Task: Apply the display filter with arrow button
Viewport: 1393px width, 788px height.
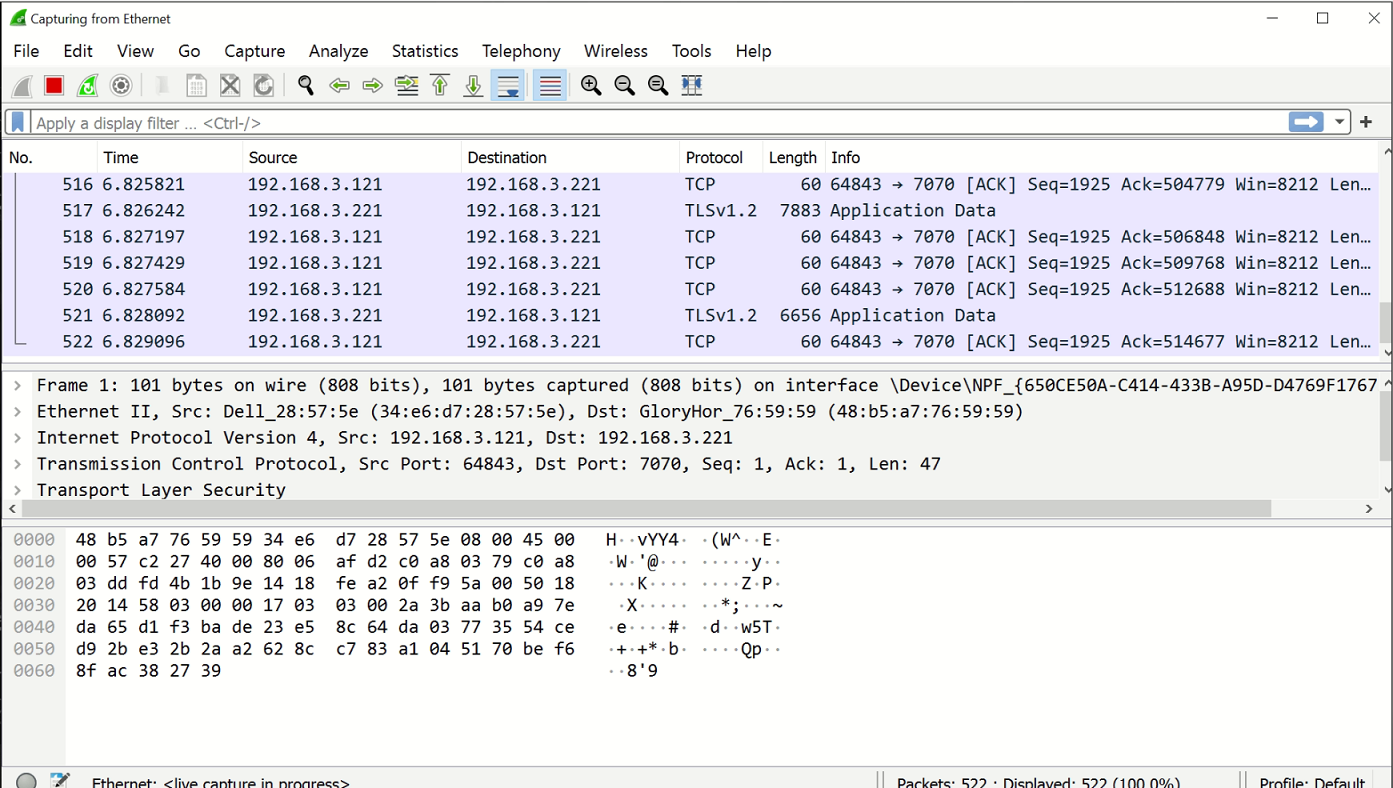Action: pos(1306,122)
